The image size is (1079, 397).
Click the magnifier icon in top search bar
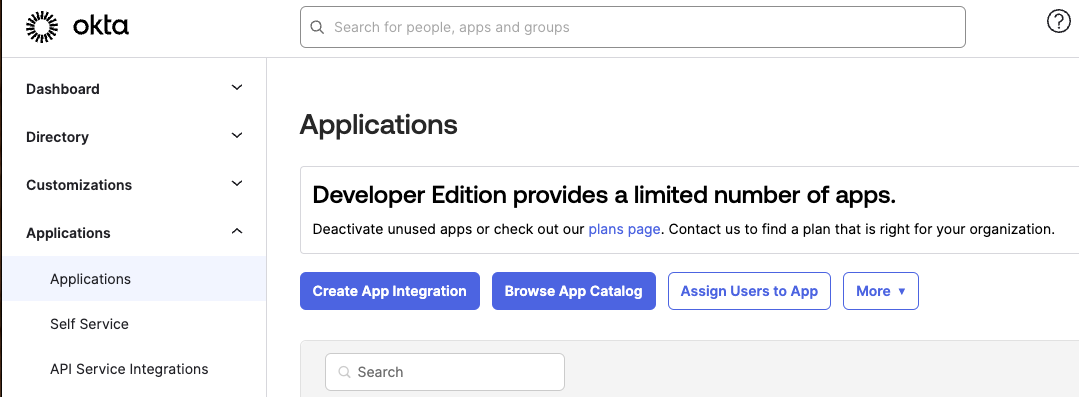click(x=317, y=28)
